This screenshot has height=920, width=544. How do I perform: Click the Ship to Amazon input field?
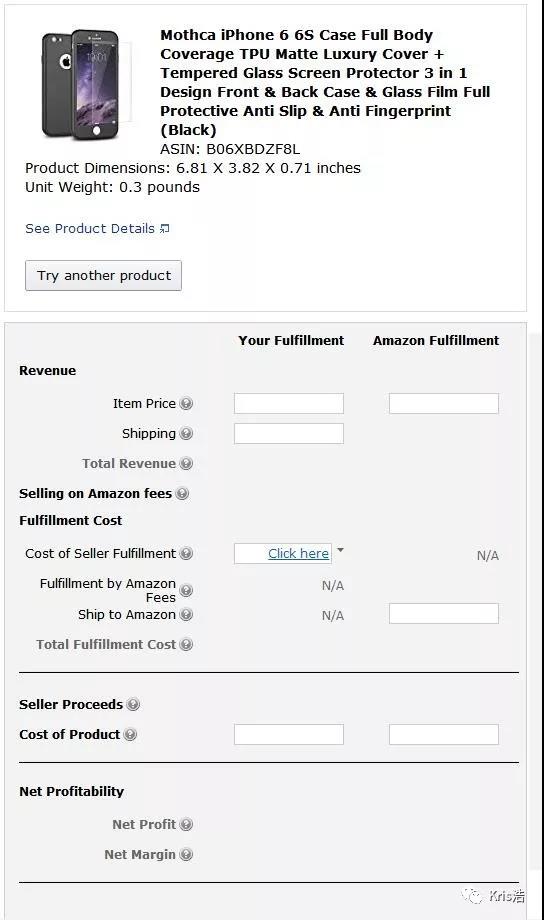click(444, 613)
